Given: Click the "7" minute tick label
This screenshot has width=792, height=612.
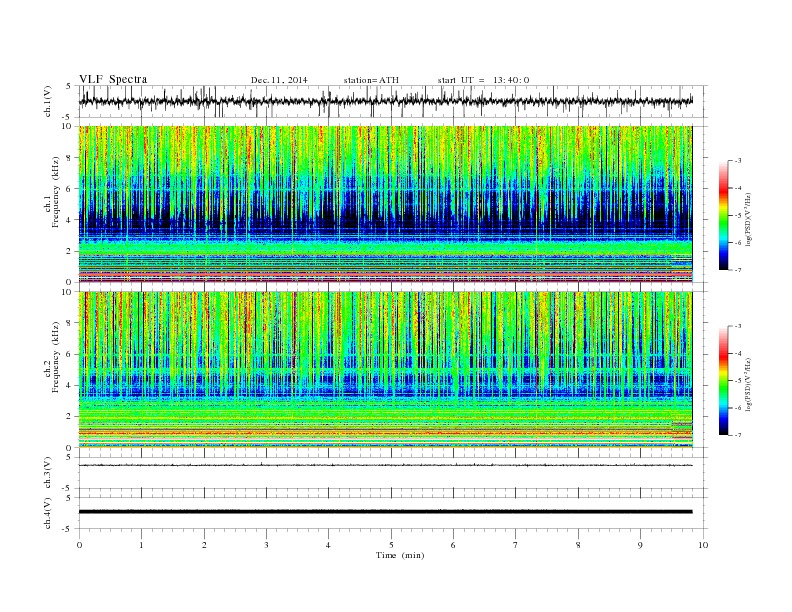Looking at the screenshot, I should click(x=516, y=545).
